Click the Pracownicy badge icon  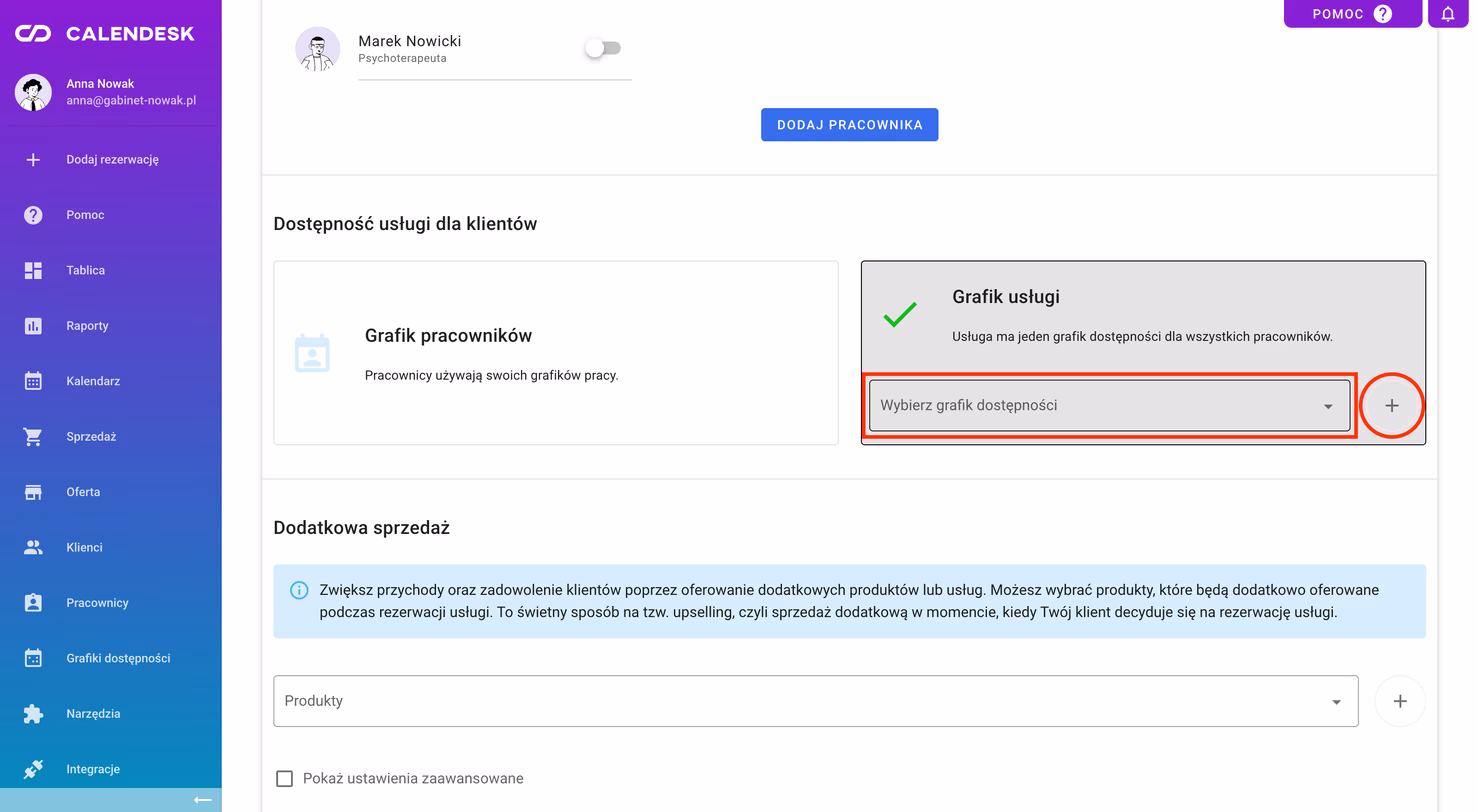tap(33, 603)
